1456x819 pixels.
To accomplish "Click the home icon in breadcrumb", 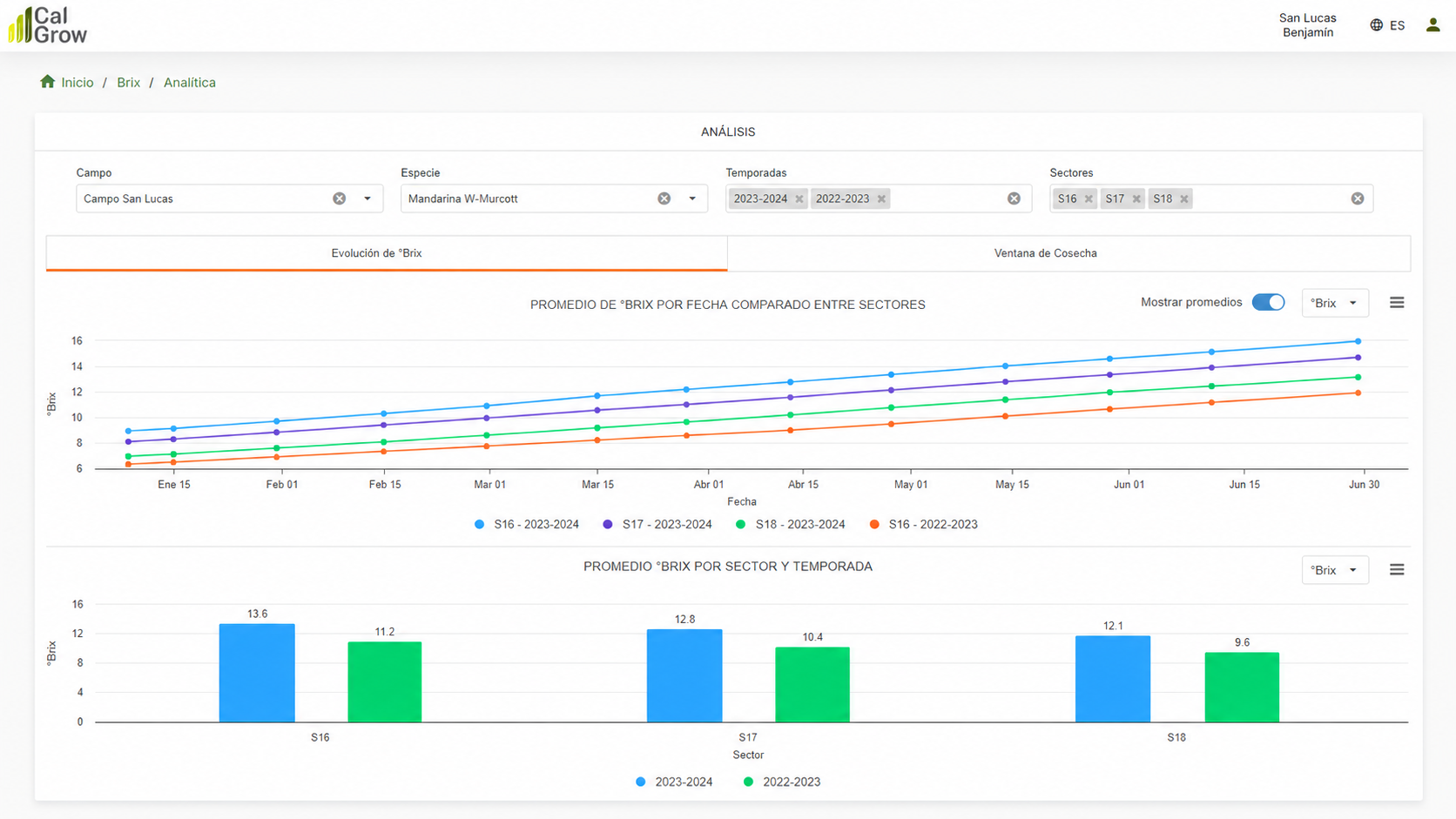I will tap(48, 82).
